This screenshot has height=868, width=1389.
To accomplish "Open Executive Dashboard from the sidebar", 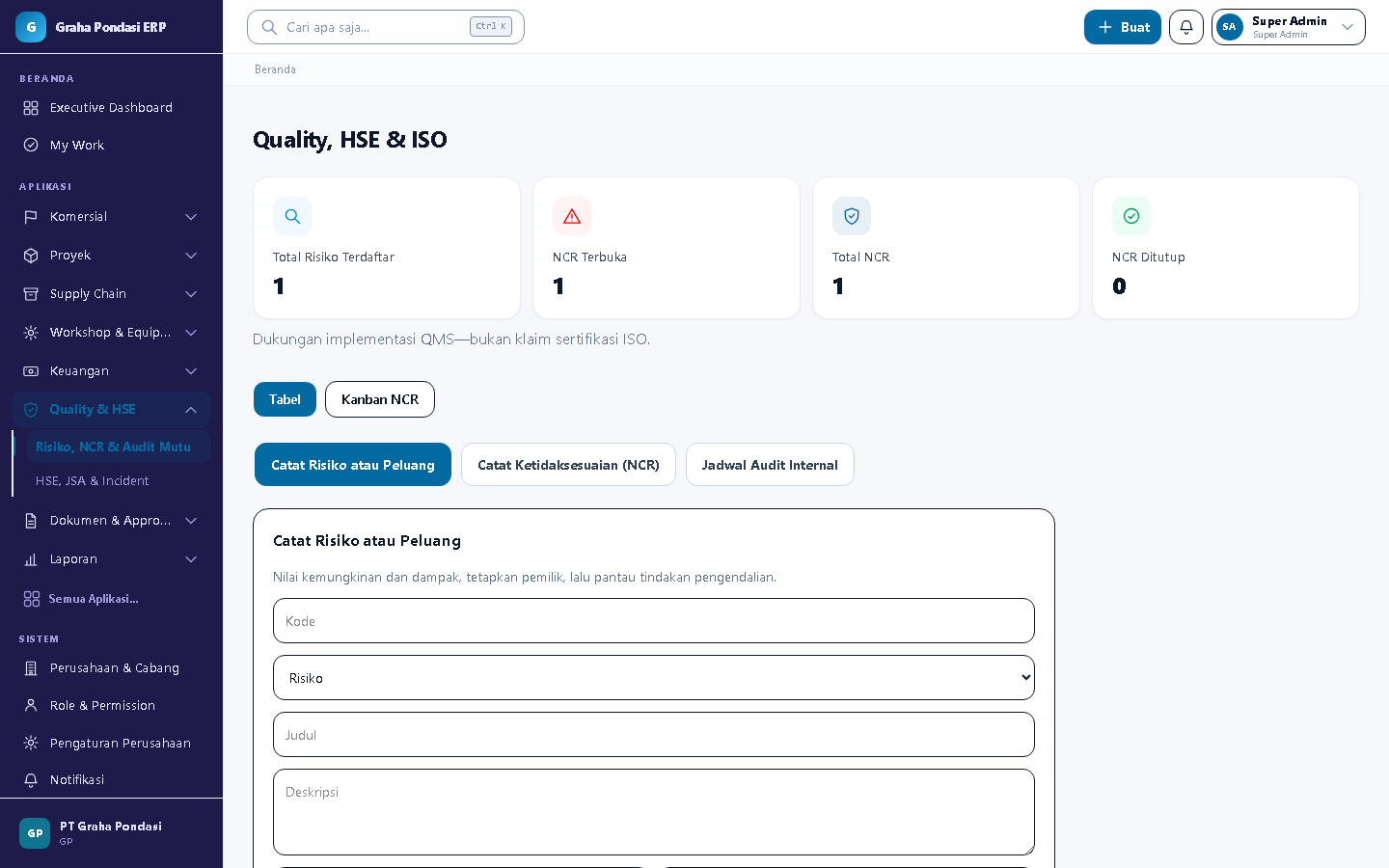I will point(112,108).
